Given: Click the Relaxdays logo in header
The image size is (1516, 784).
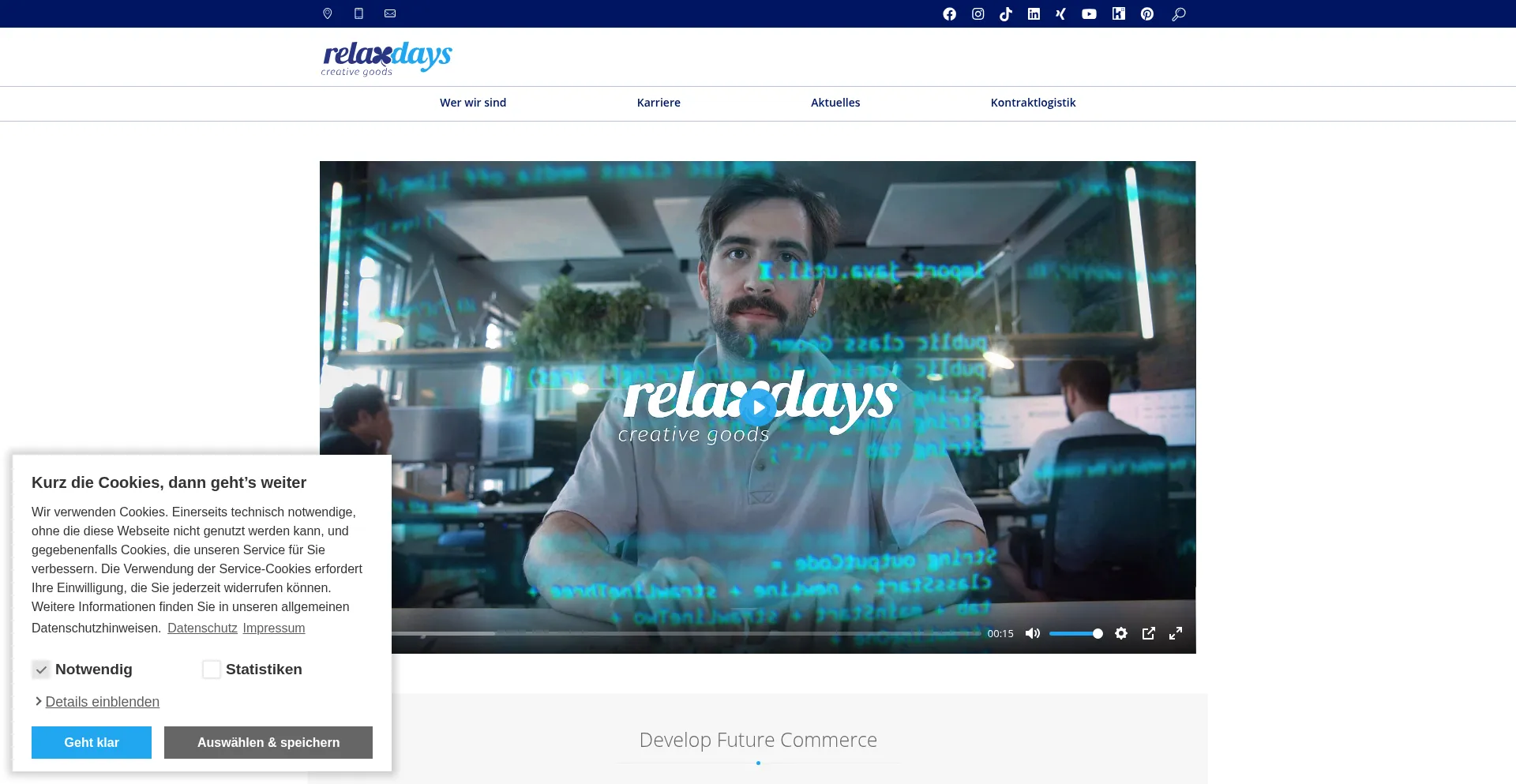Looking at the screenshot, I should pos(387,58).
